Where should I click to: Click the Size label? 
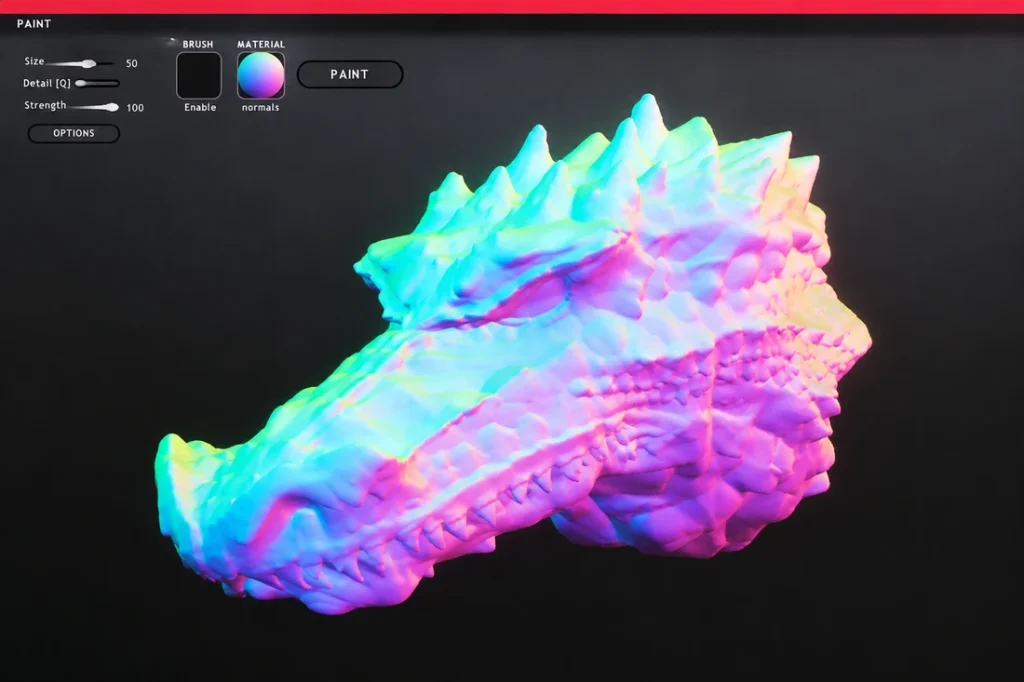point(35,61)
